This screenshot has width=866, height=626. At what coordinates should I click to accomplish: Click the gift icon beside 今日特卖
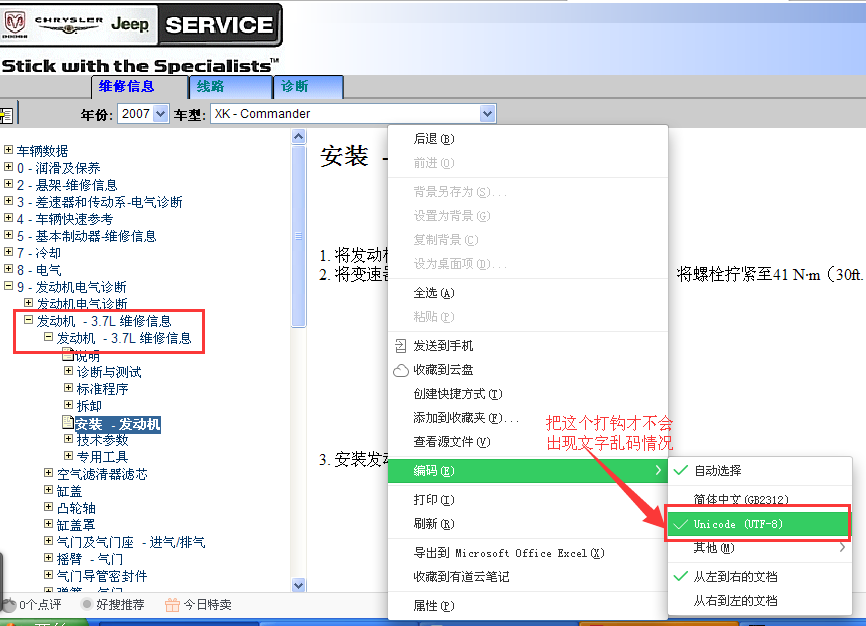click(172, 605)
